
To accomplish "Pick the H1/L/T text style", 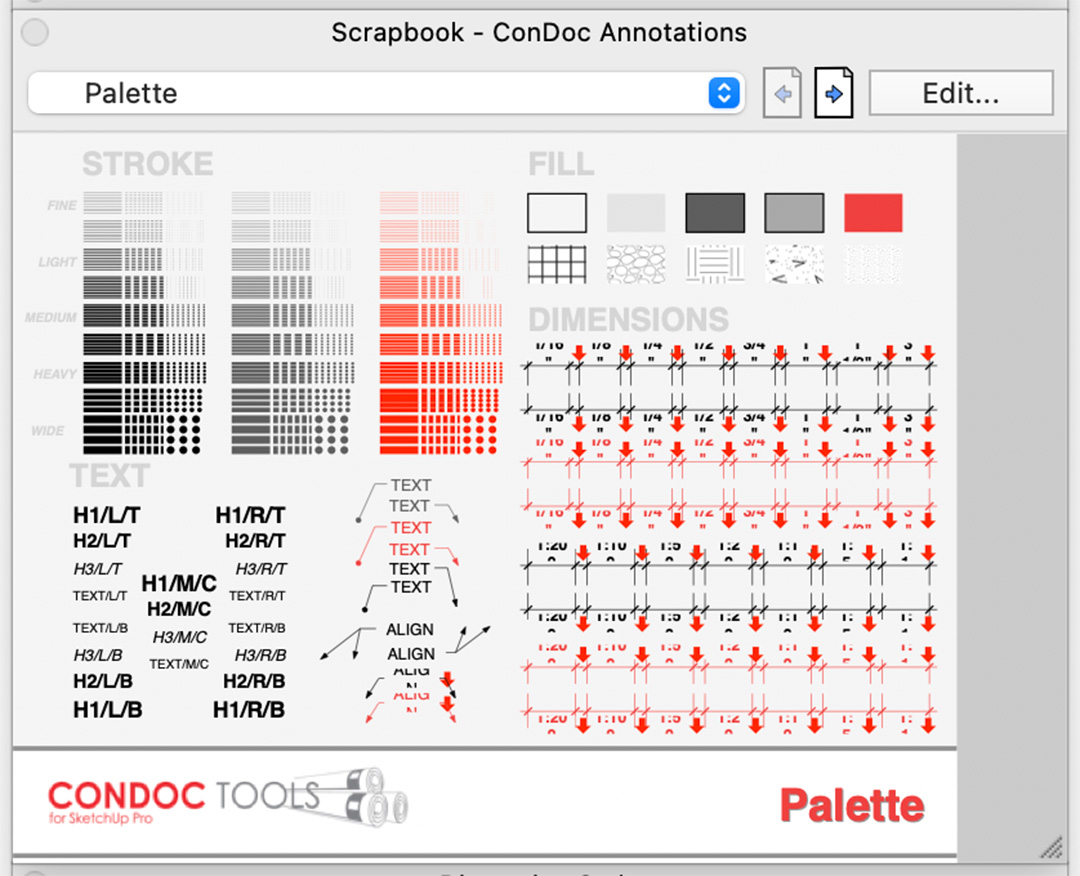I will point(107,515).
